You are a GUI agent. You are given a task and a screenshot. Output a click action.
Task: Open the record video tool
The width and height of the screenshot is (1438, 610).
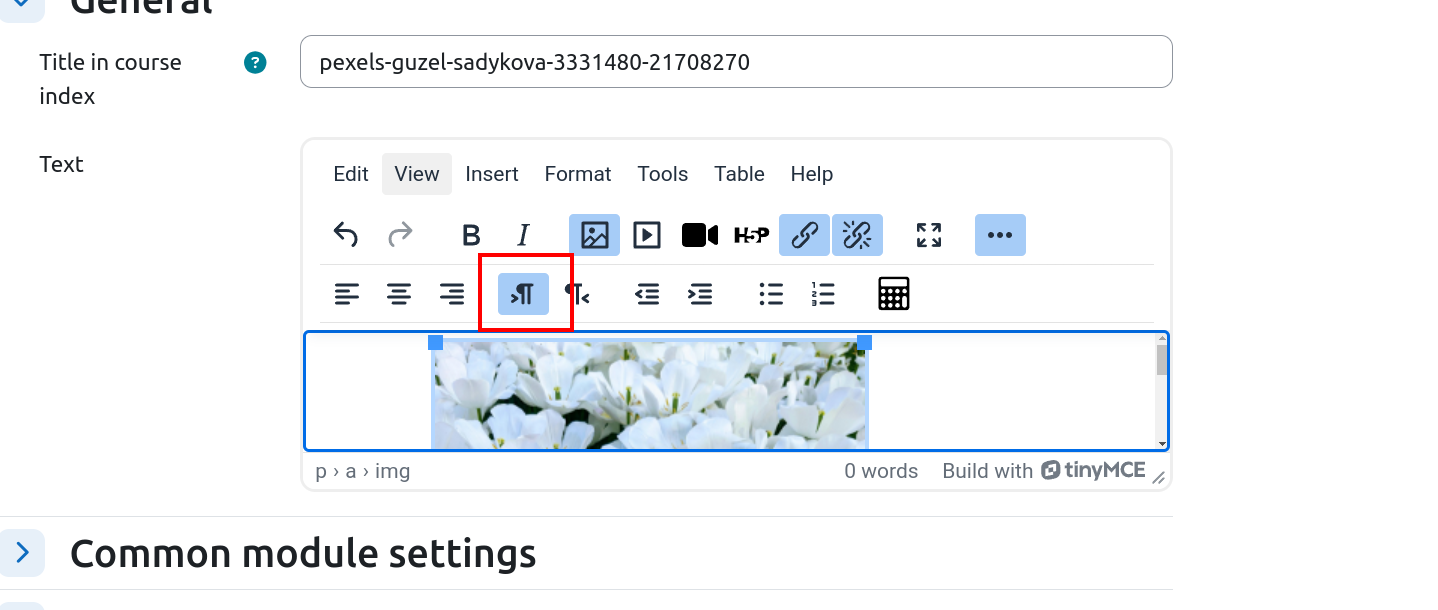point(700,235)
